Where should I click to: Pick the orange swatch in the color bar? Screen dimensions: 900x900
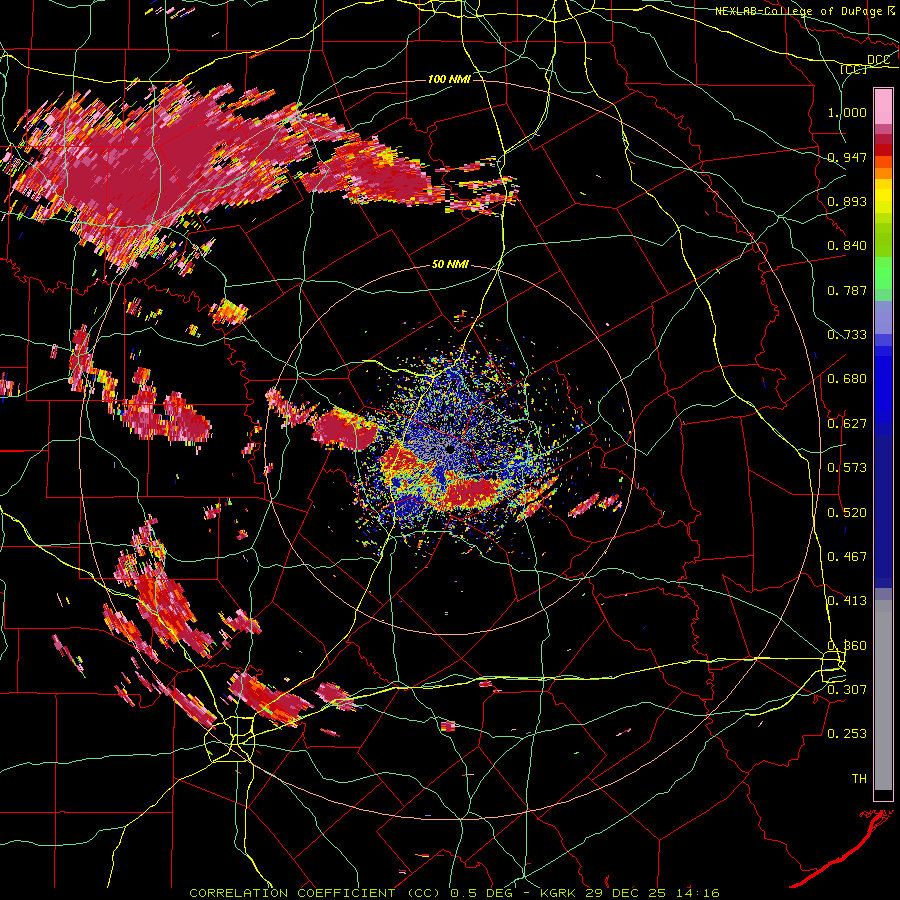click(883, 173)
